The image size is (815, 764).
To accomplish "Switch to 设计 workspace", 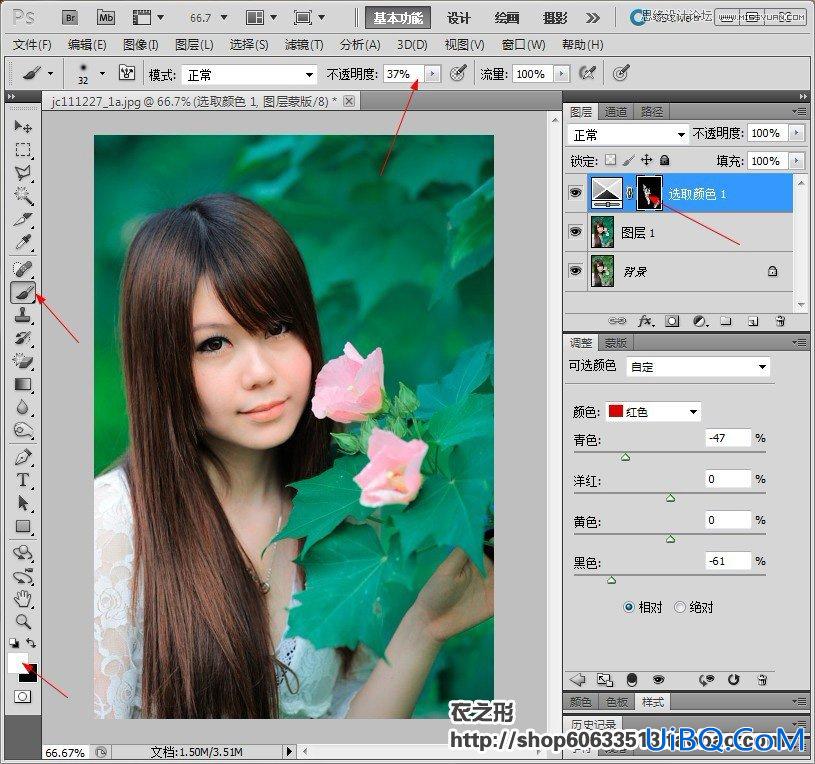I will [458, 18].
